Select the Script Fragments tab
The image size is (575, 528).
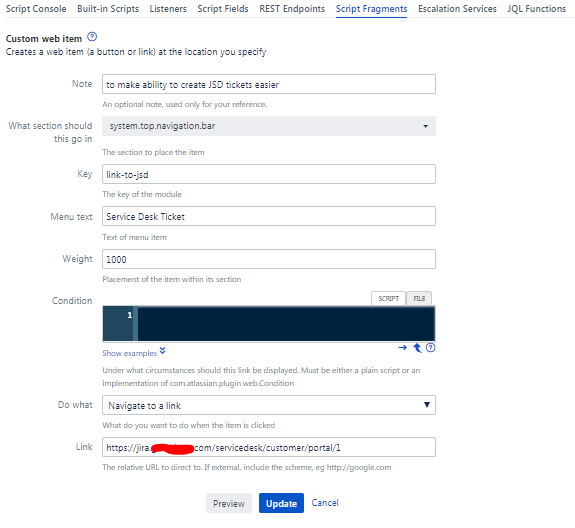click(371, 9)
